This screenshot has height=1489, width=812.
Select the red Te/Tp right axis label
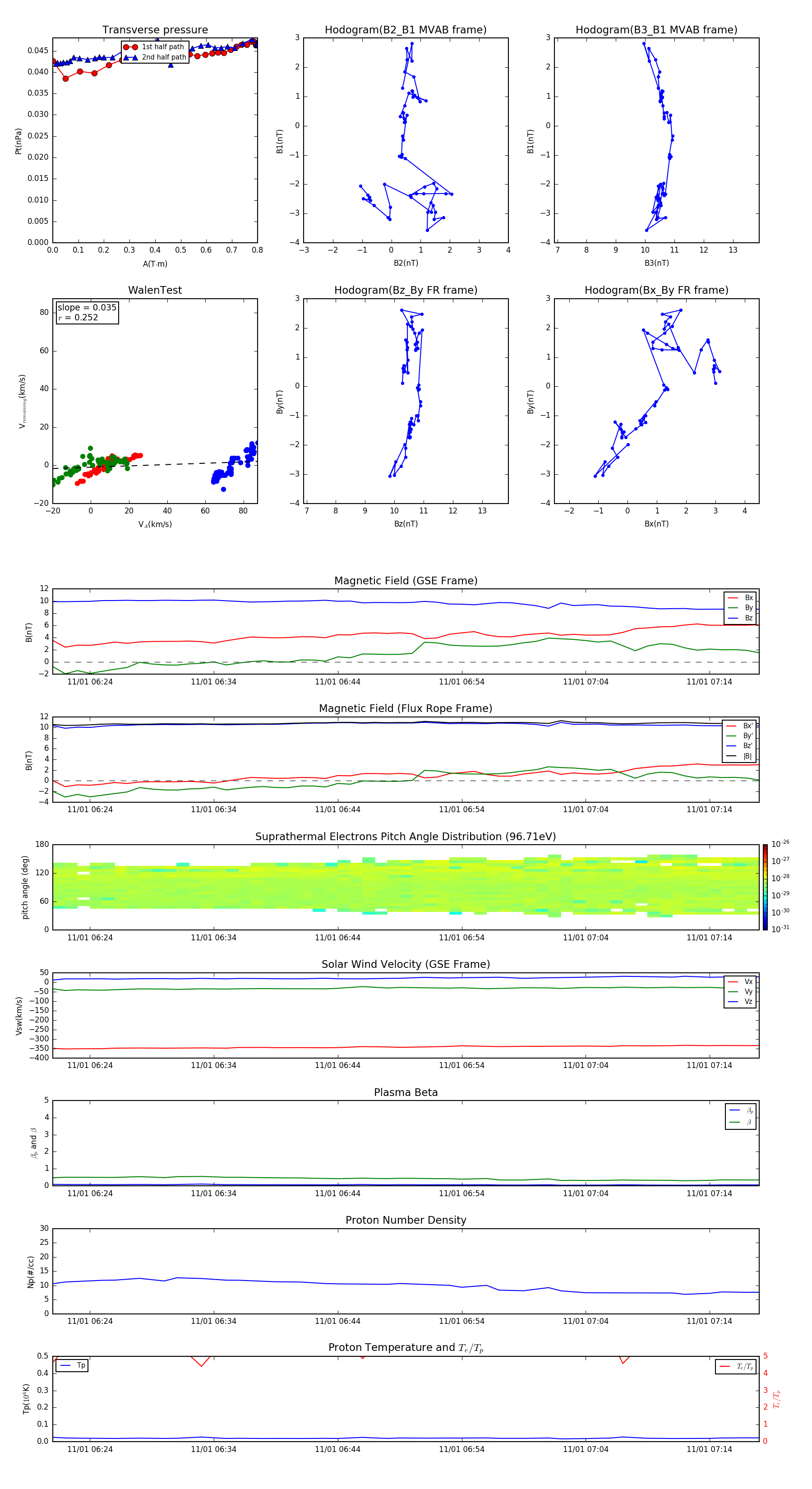pos(776,1399)
